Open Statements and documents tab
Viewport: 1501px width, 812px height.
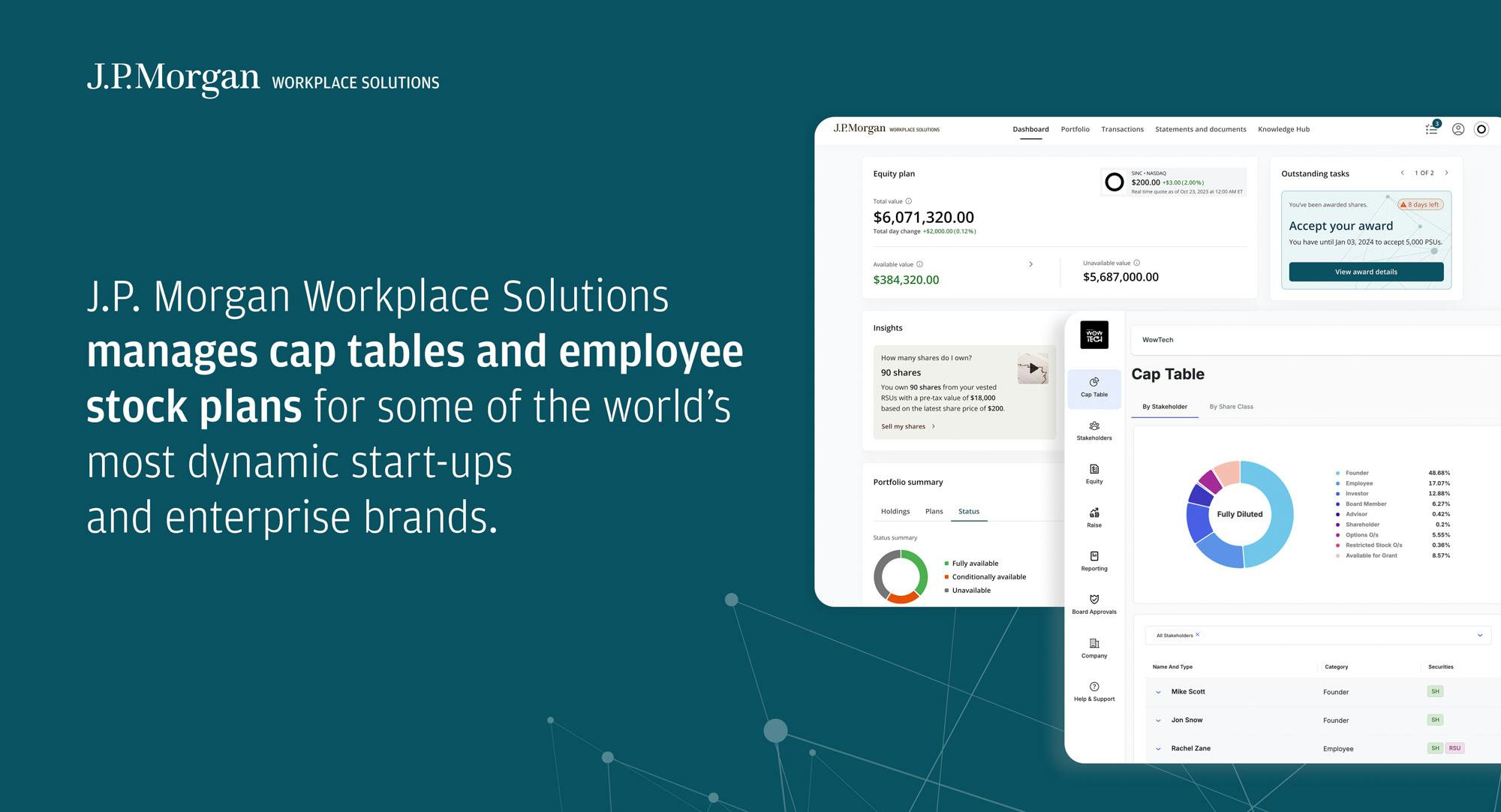(x=1200, y=129)
